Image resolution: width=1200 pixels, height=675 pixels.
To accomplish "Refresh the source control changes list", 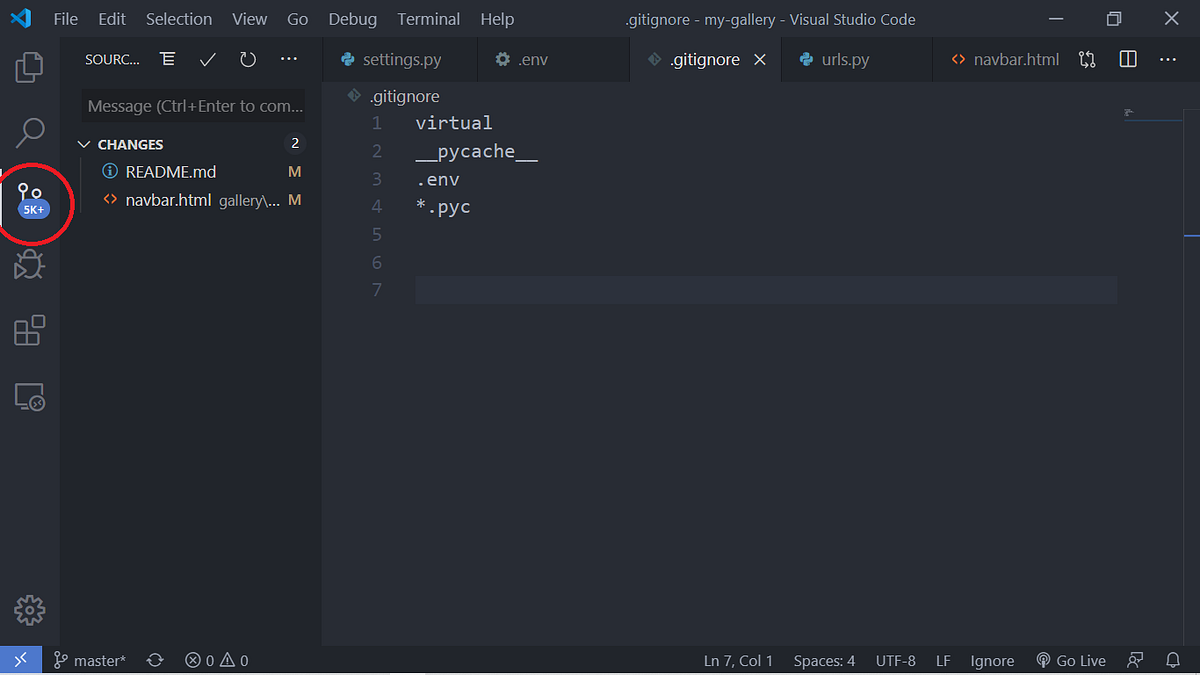I will point(247,59).
